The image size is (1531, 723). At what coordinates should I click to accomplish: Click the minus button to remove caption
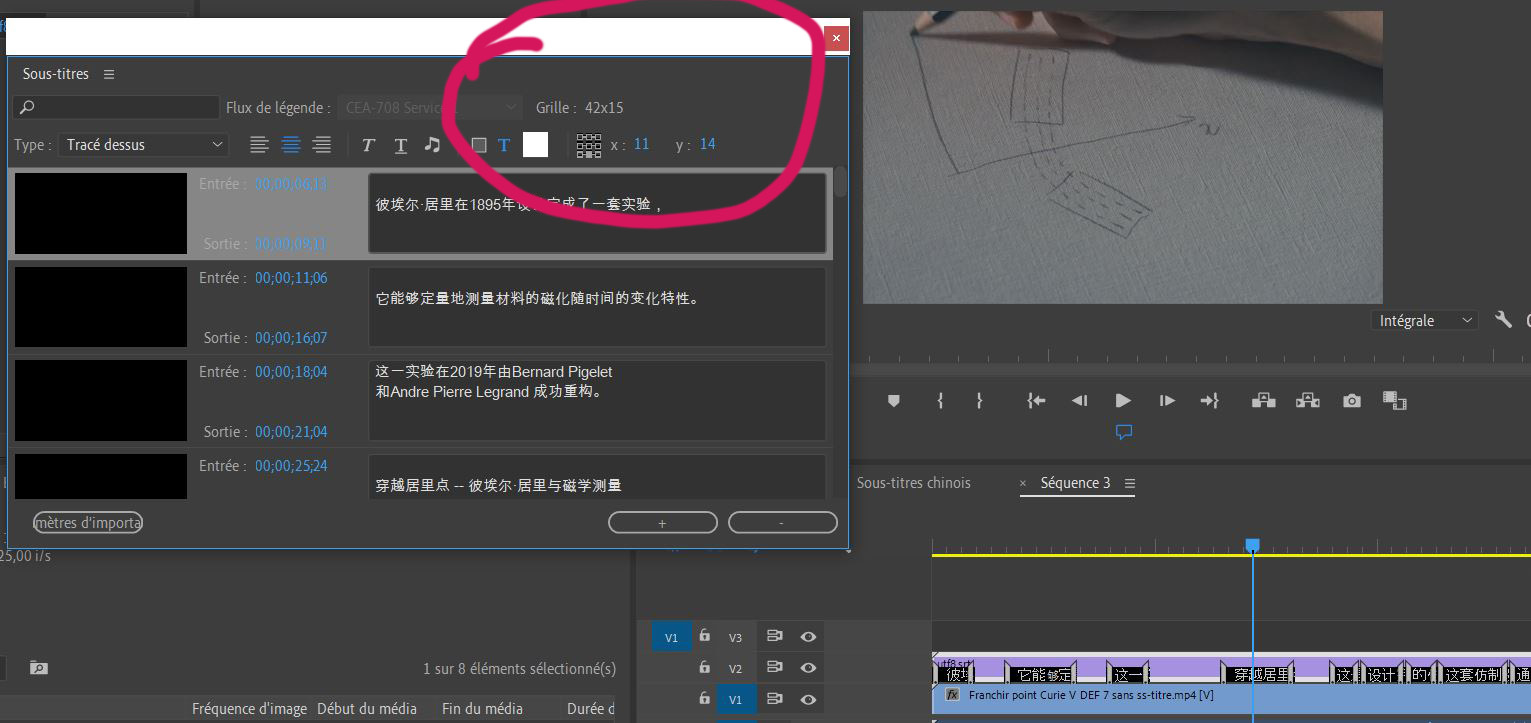[782, 523]
